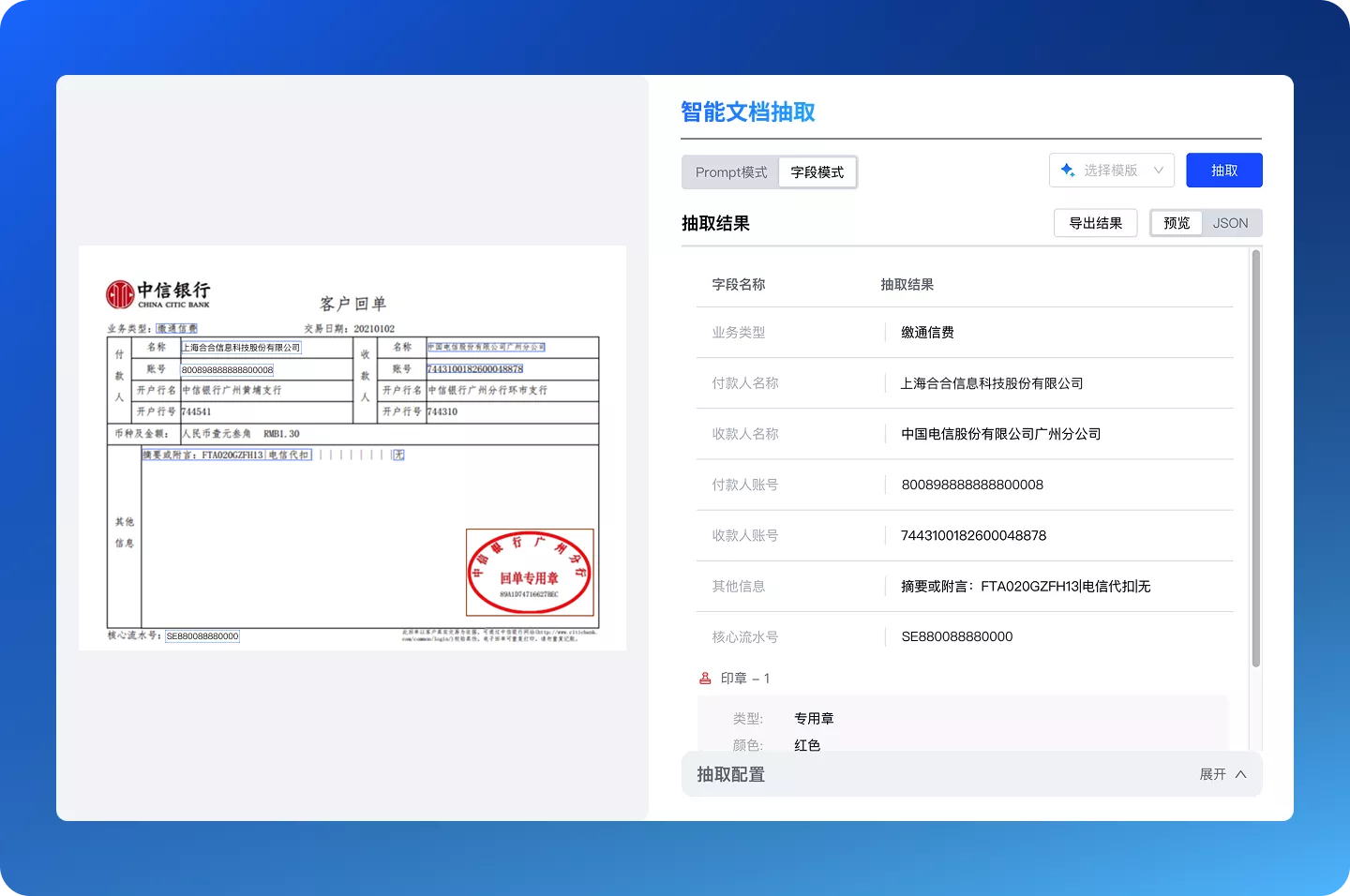Viewport: 1350px width, 896px height.
Task: Click the 智能文档抽取 heading
Action: click(747, 112)
